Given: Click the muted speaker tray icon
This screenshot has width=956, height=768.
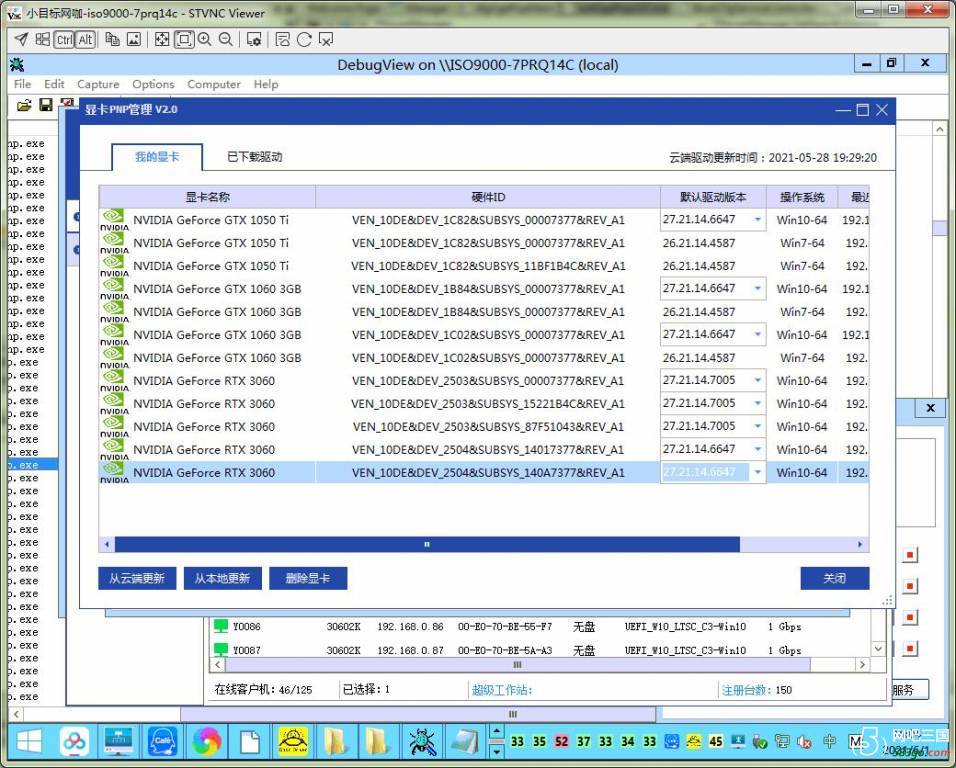Looking at the screenshot, I should 805,742.
